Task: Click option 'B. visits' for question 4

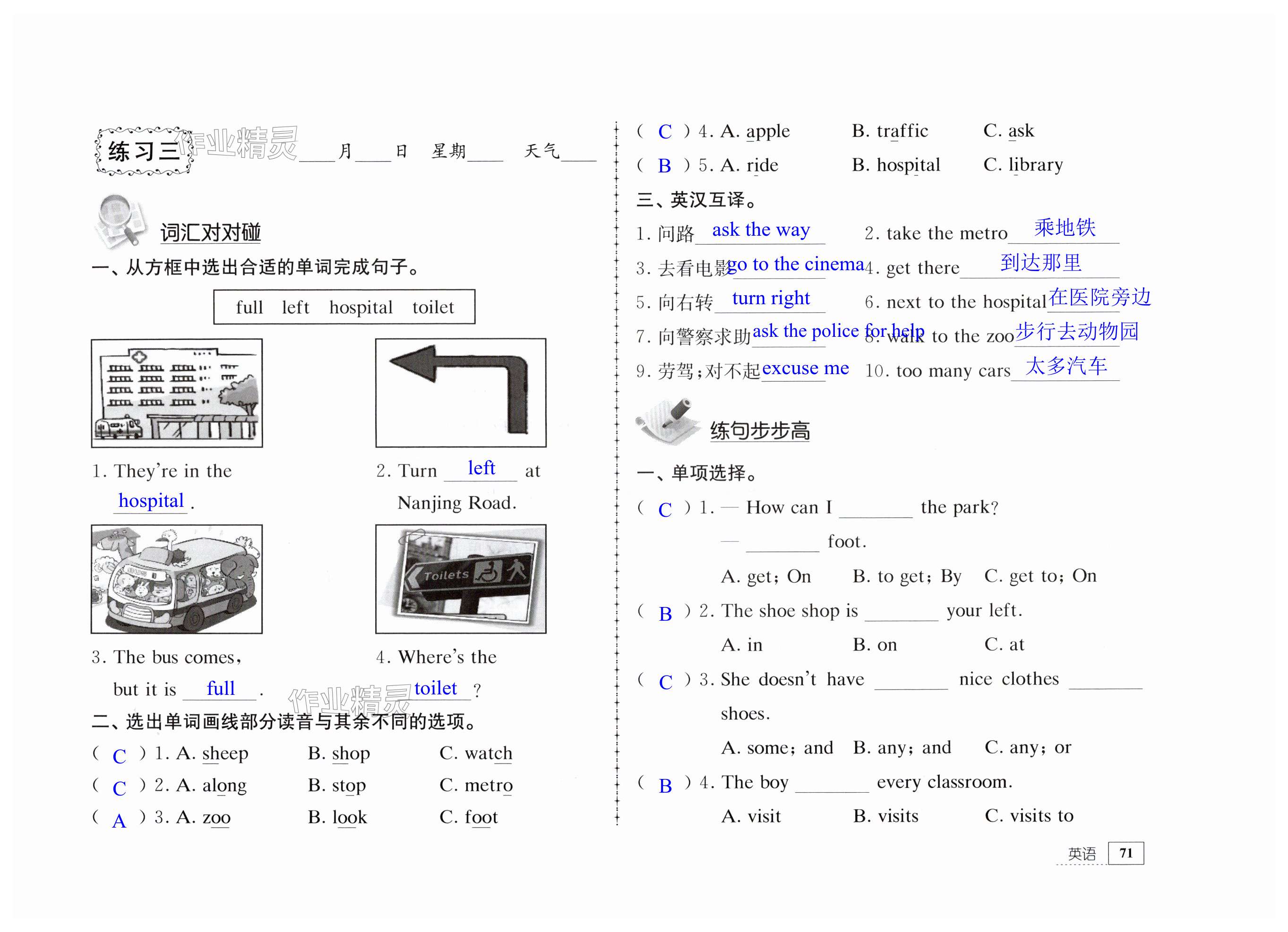Action: (x=885, y=816)
